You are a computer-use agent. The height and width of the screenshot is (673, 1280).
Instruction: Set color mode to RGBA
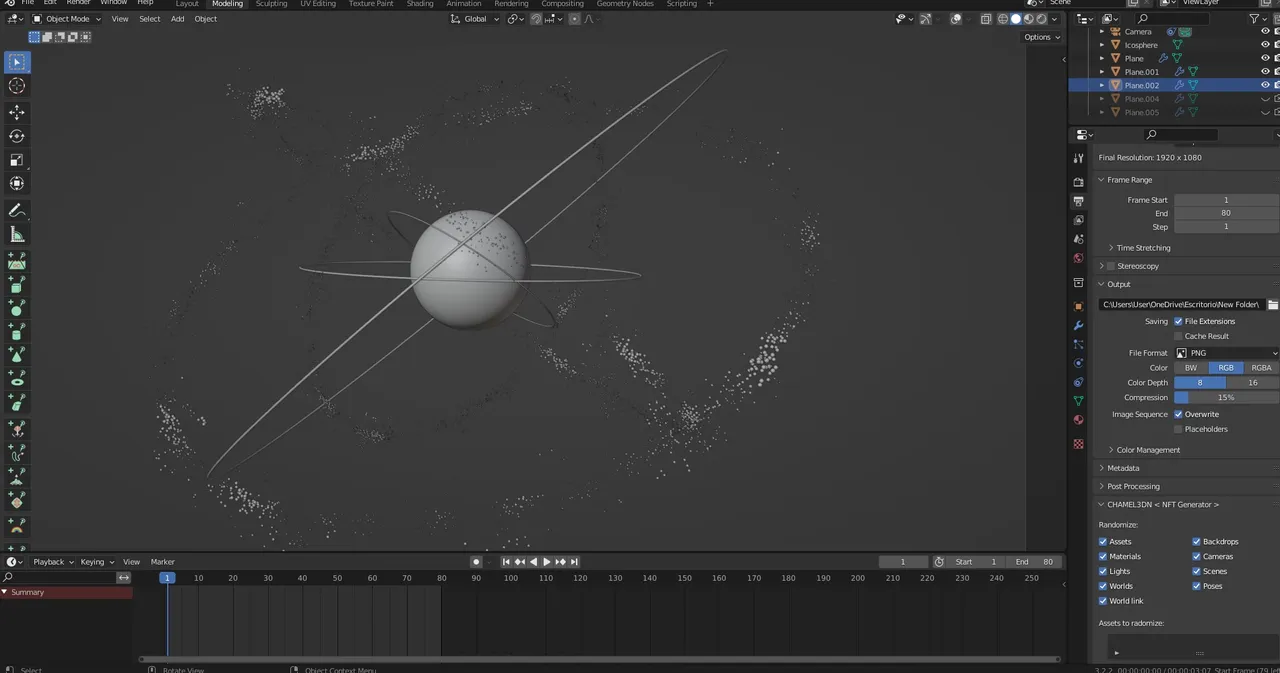point(1261,368)
